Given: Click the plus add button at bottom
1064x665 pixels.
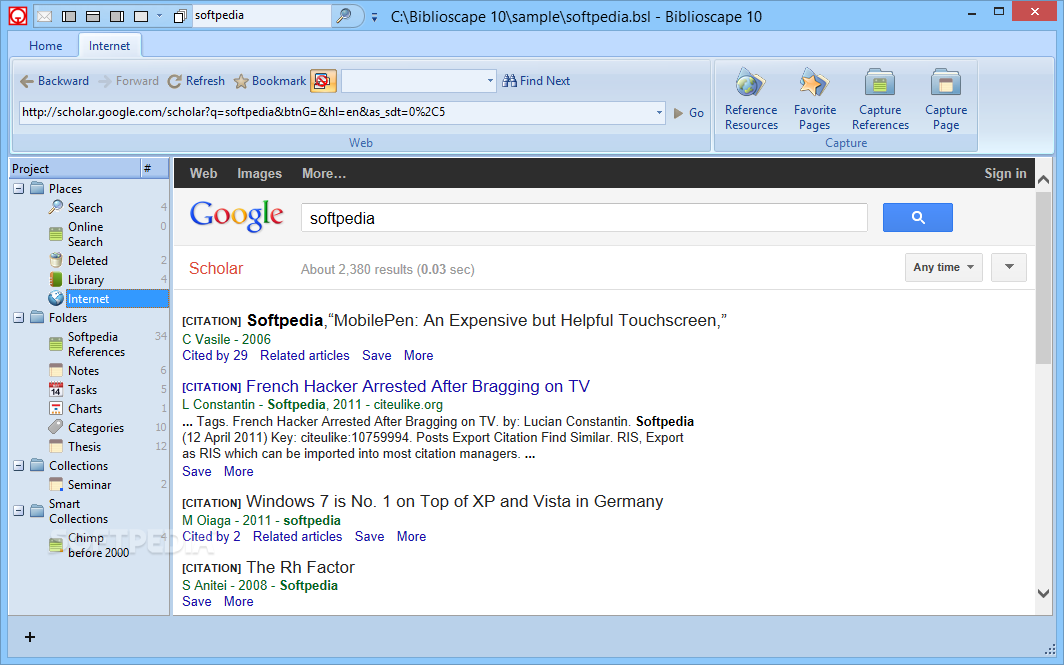Looking at the screenshot, I should [x=30, y=636].
